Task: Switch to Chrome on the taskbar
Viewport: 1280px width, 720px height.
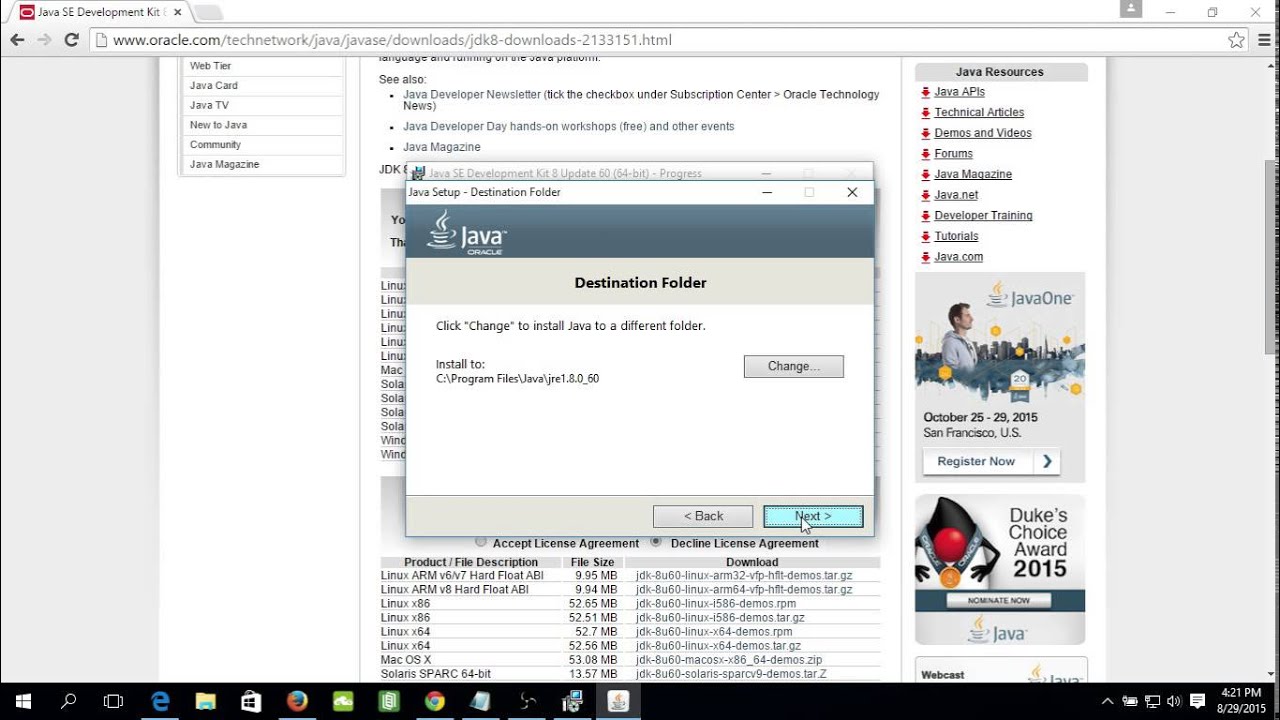Action: pos(434,701)
